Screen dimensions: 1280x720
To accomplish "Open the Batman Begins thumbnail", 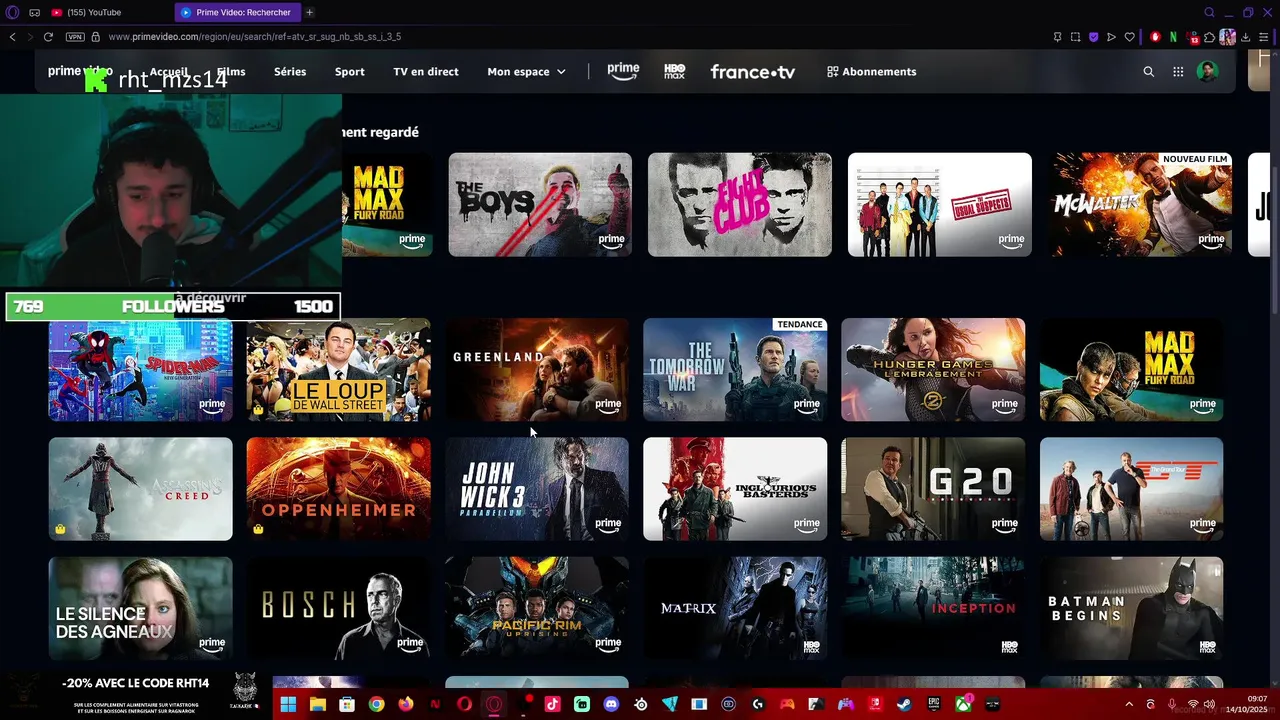I will 1131,608.
